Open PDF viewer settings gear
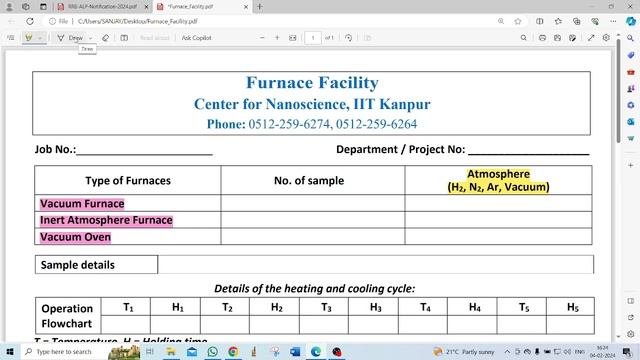This screenshot has height=360, width=640. 606,38
